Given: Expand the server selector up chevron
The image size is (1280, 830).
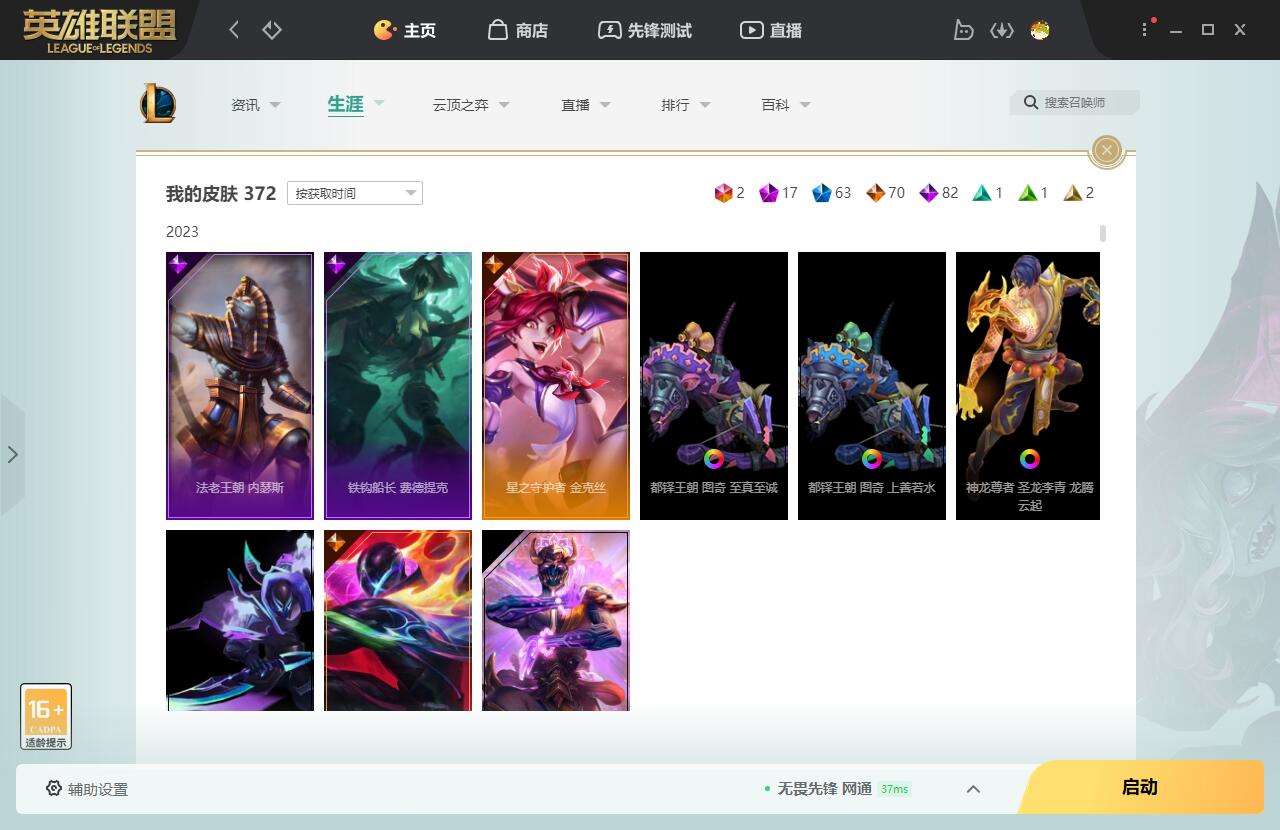Looking at the screenshot, I should click(973, 789).
